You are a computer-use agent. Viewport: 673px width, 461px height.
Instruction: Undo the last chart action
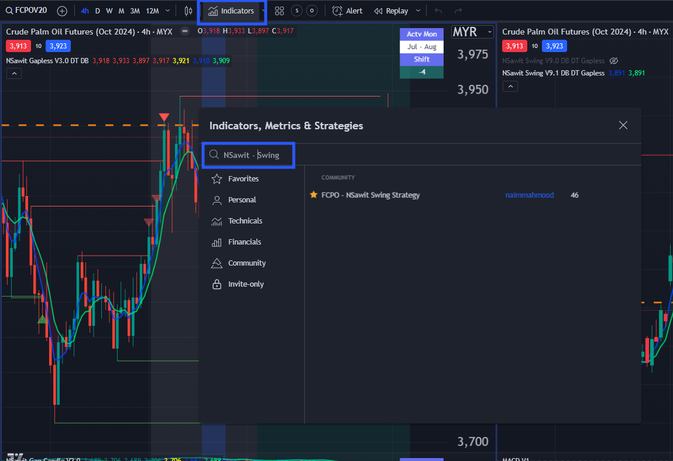pos(438,11)
